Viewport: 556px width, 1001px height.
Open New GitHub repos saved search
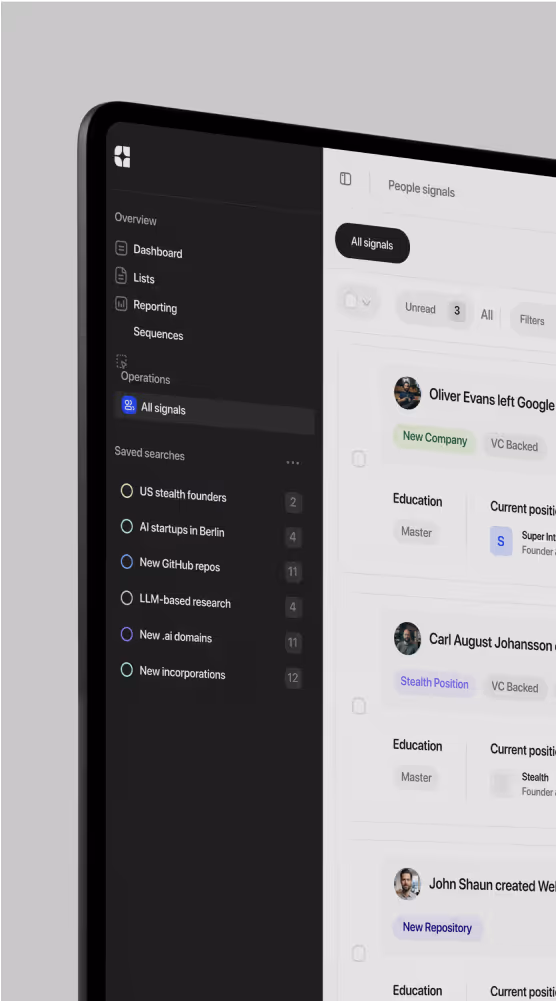pos(179,564)
